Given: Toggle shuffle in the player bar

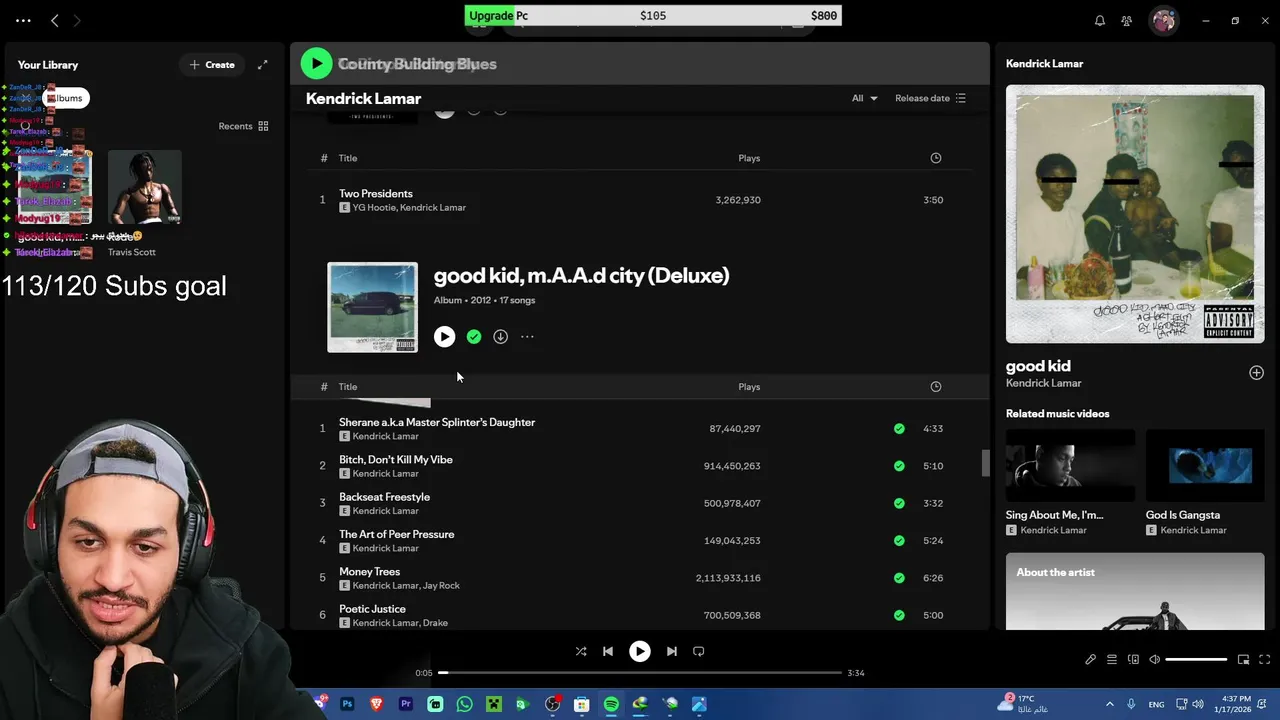Looking at the screenshot, I should [581, 651].
